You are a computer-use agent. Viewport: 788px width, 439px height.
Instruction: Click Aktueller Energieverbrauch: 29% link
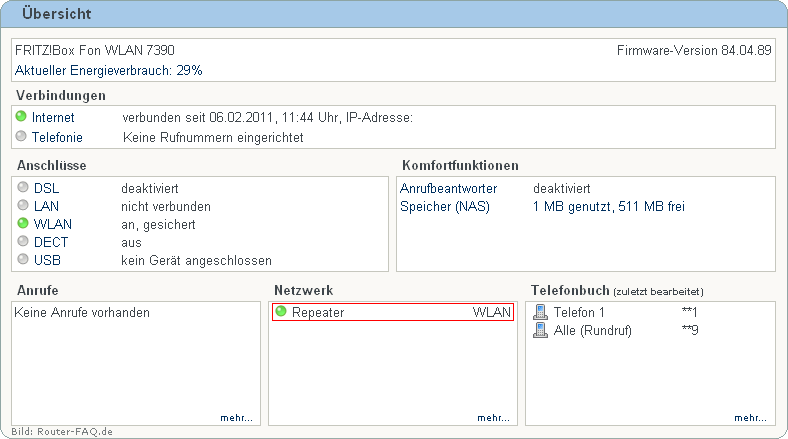(109, 70)
